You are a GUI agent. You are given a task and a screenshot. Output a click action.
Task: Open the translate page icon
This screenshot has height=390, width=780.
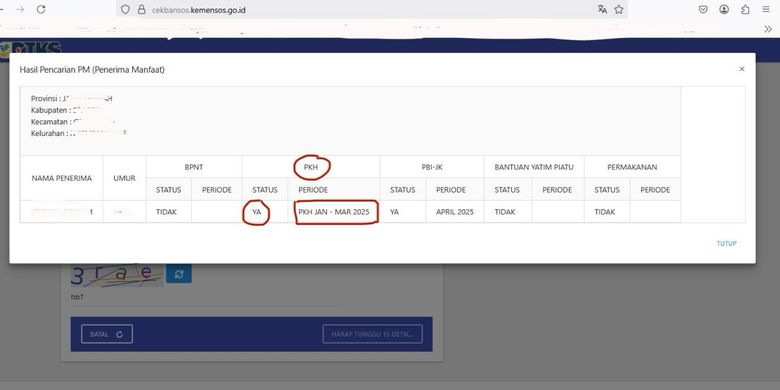point(602,9)
